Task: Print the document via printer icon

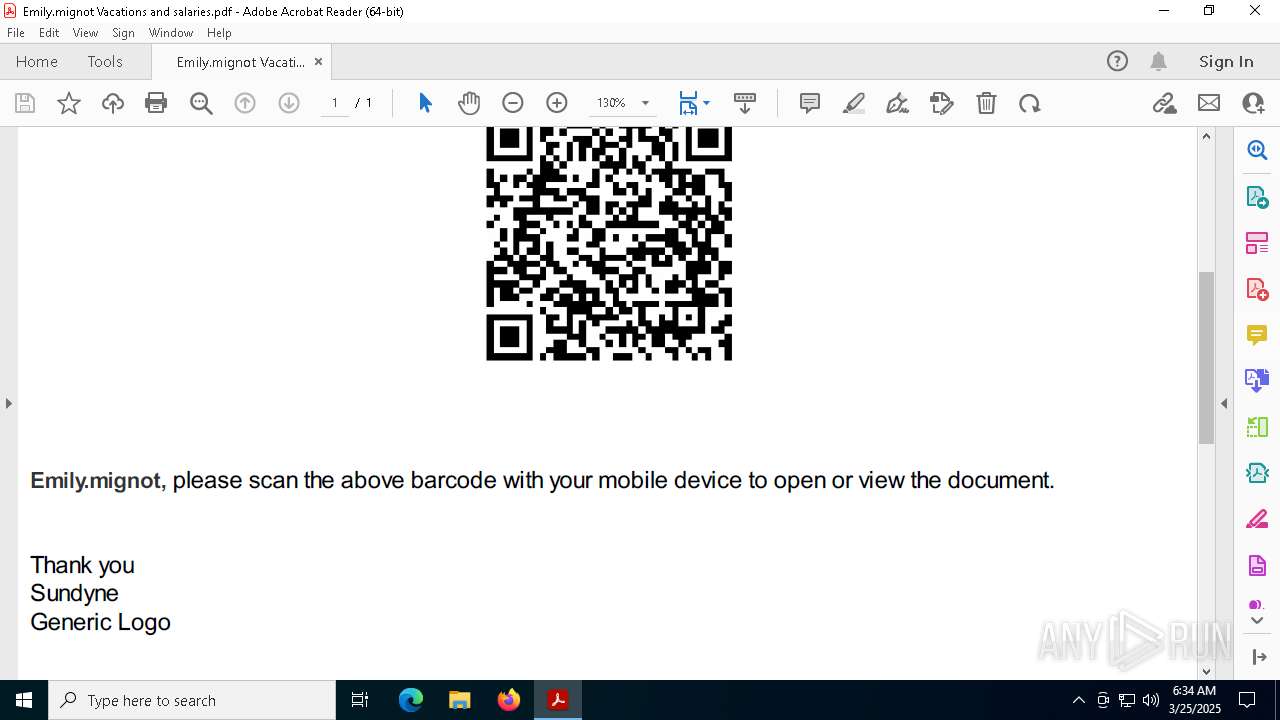Action: (156, 103)
